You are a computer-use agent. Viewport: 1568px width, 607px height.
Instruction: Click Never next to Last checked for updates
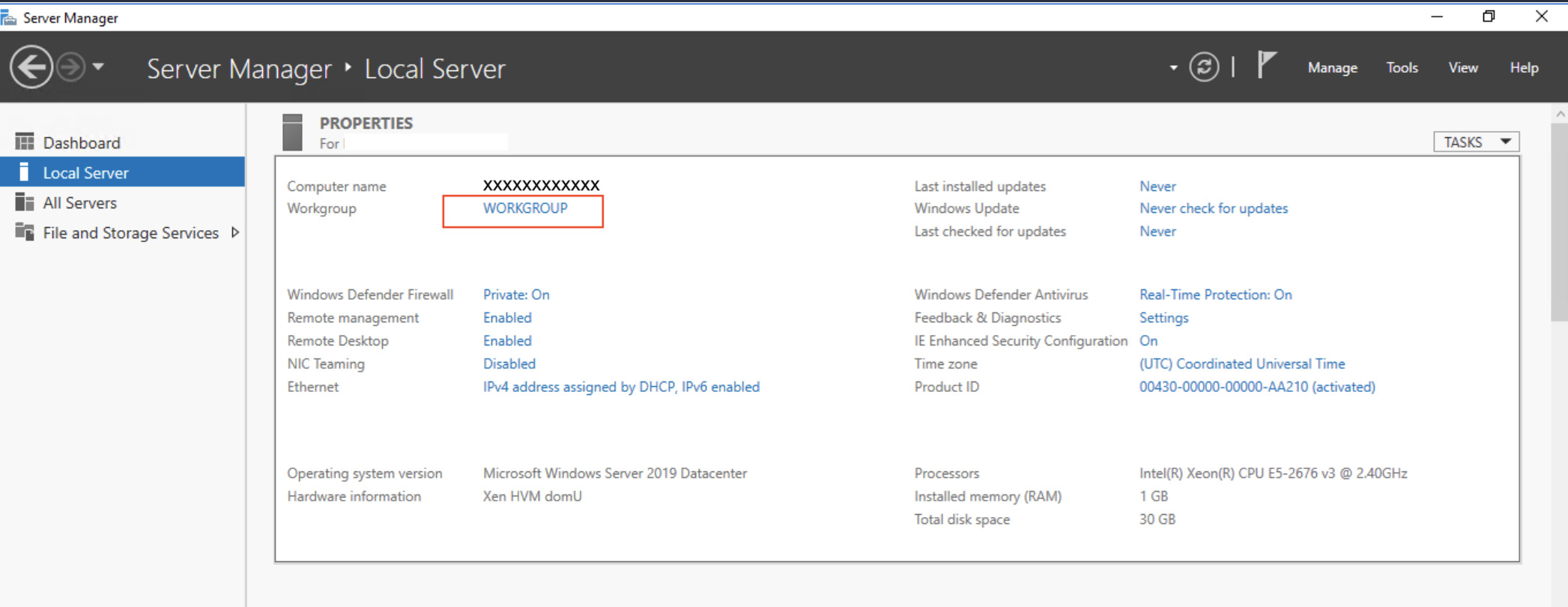click(1157, 232)
